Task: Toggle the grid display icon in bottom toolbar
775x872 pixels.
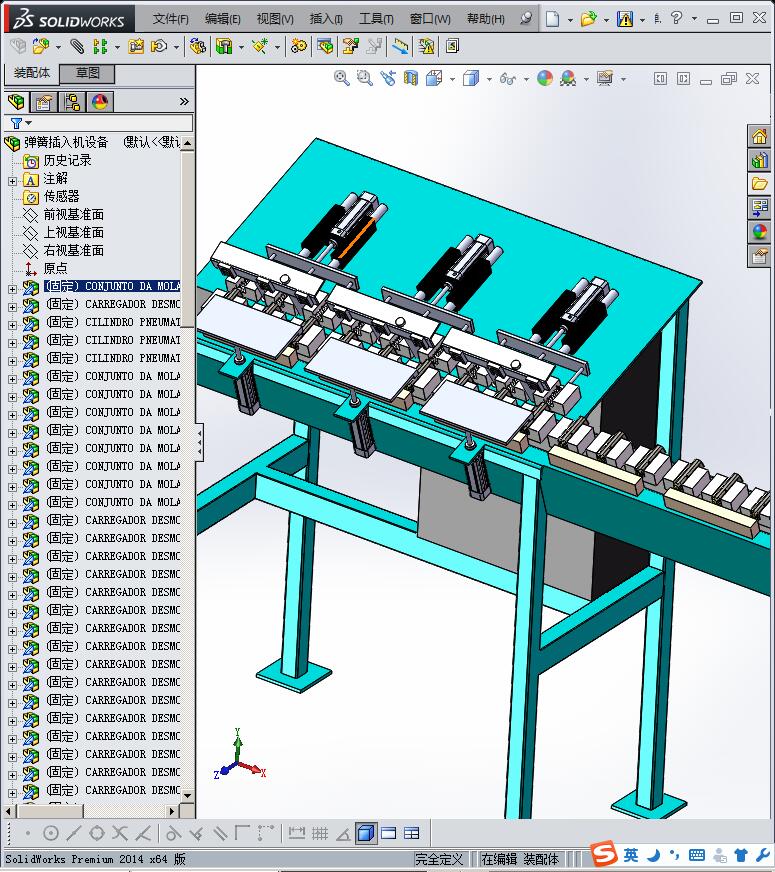Action: pos(320,833)
